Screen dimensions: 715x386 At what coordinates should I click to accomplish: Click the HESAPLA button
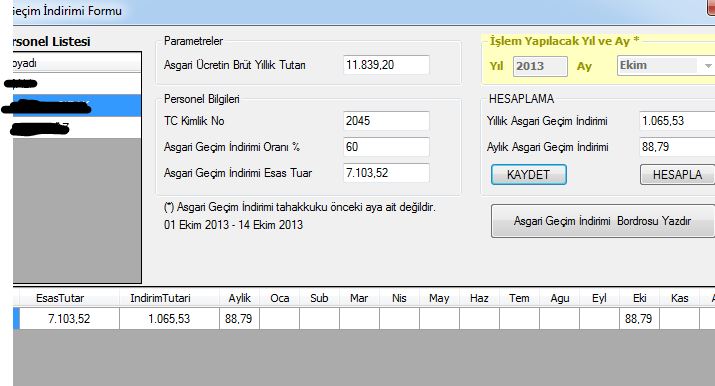[x=677, y=175]
